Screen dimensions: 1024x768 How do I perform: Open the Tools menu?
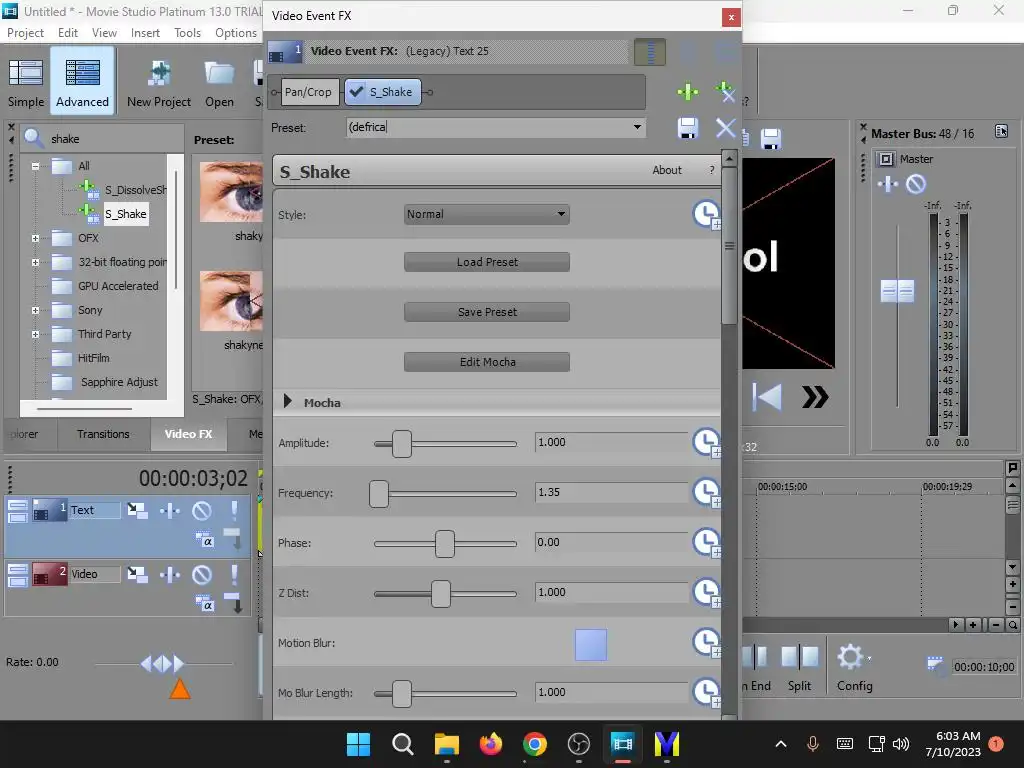(187, 33)
